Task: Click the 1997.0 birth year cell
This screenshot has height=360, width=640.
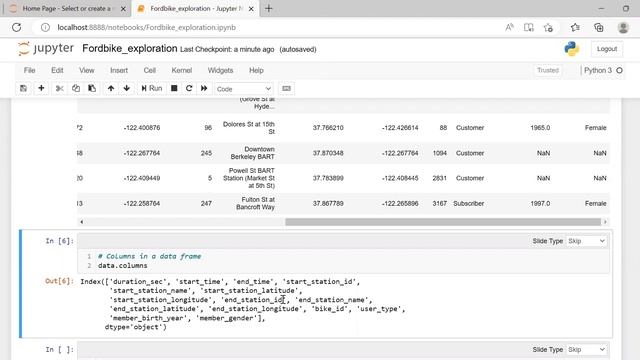Action: (x=540, y=203)
